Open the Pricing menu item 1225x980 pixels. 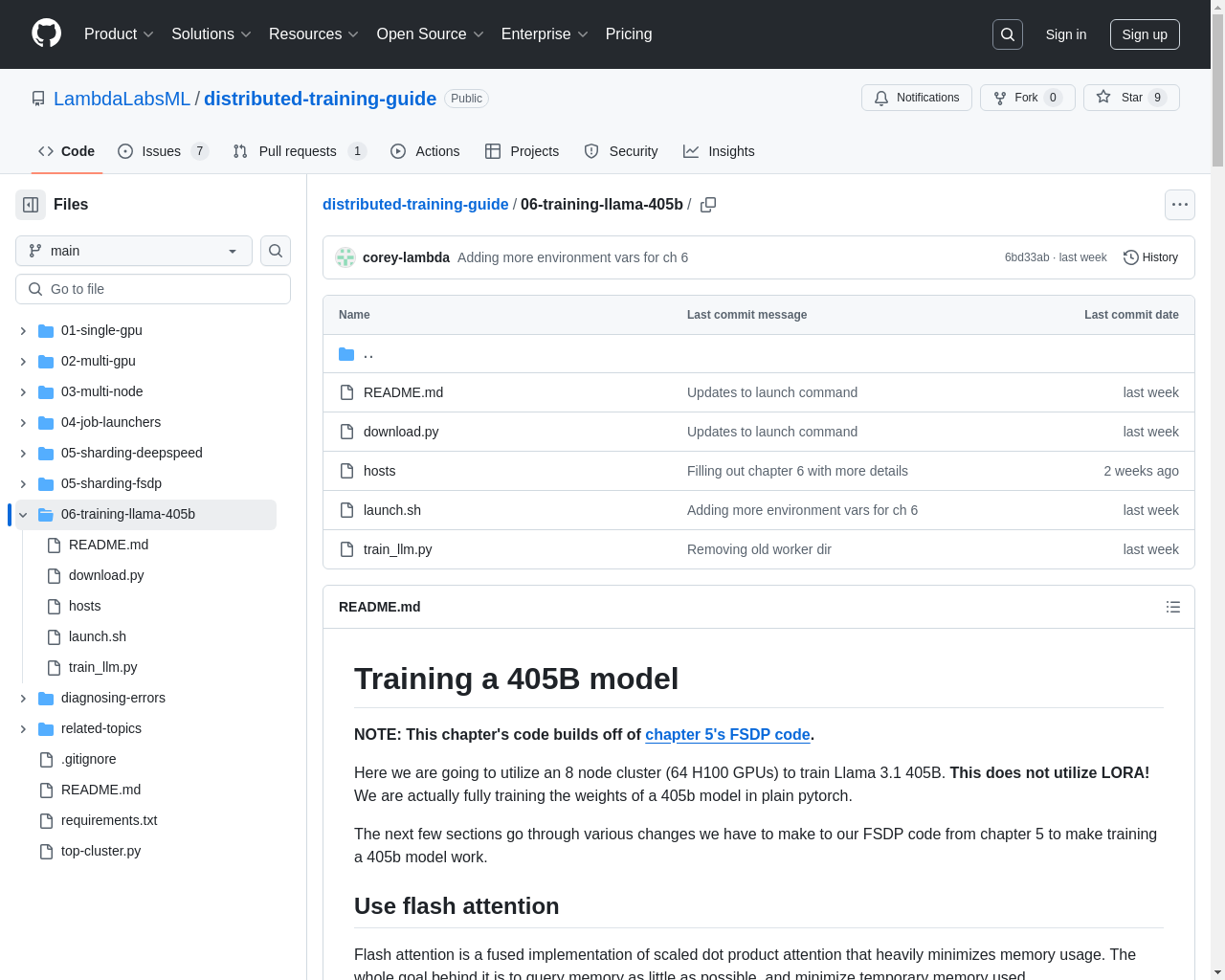tap(629, 34)
